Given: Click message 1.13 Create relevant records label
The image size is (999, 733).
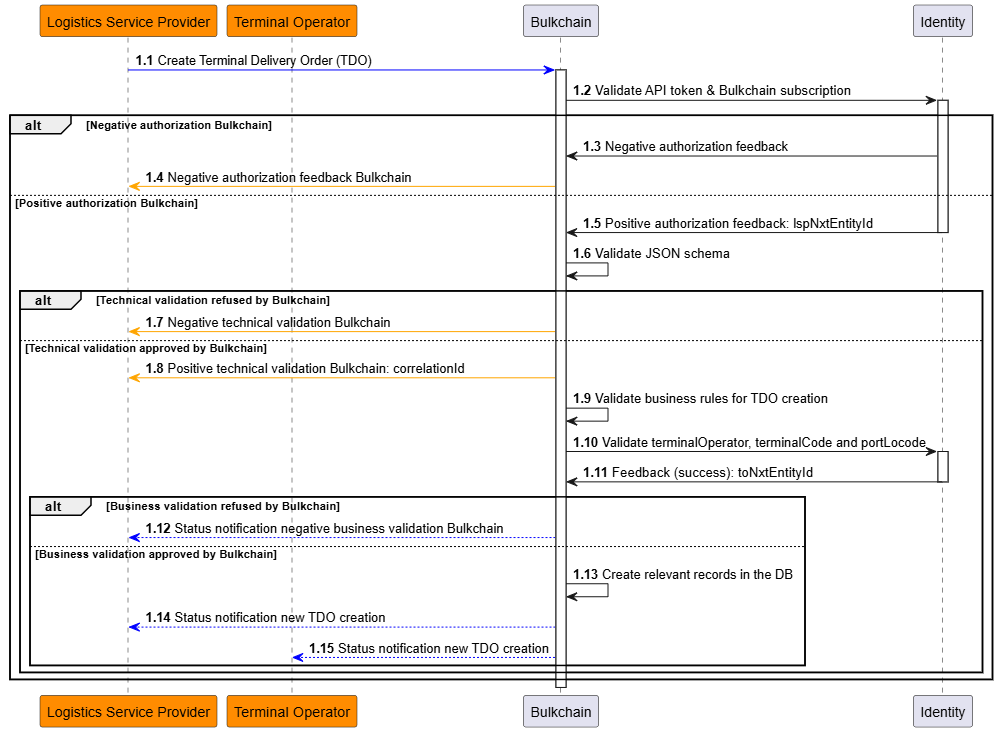Looking at the screenshot, I should [x=680, y=575].
